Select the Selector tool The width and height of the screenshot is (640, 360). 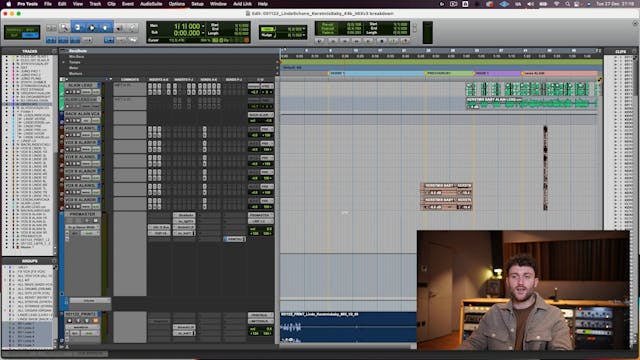(x=91, y=28)
